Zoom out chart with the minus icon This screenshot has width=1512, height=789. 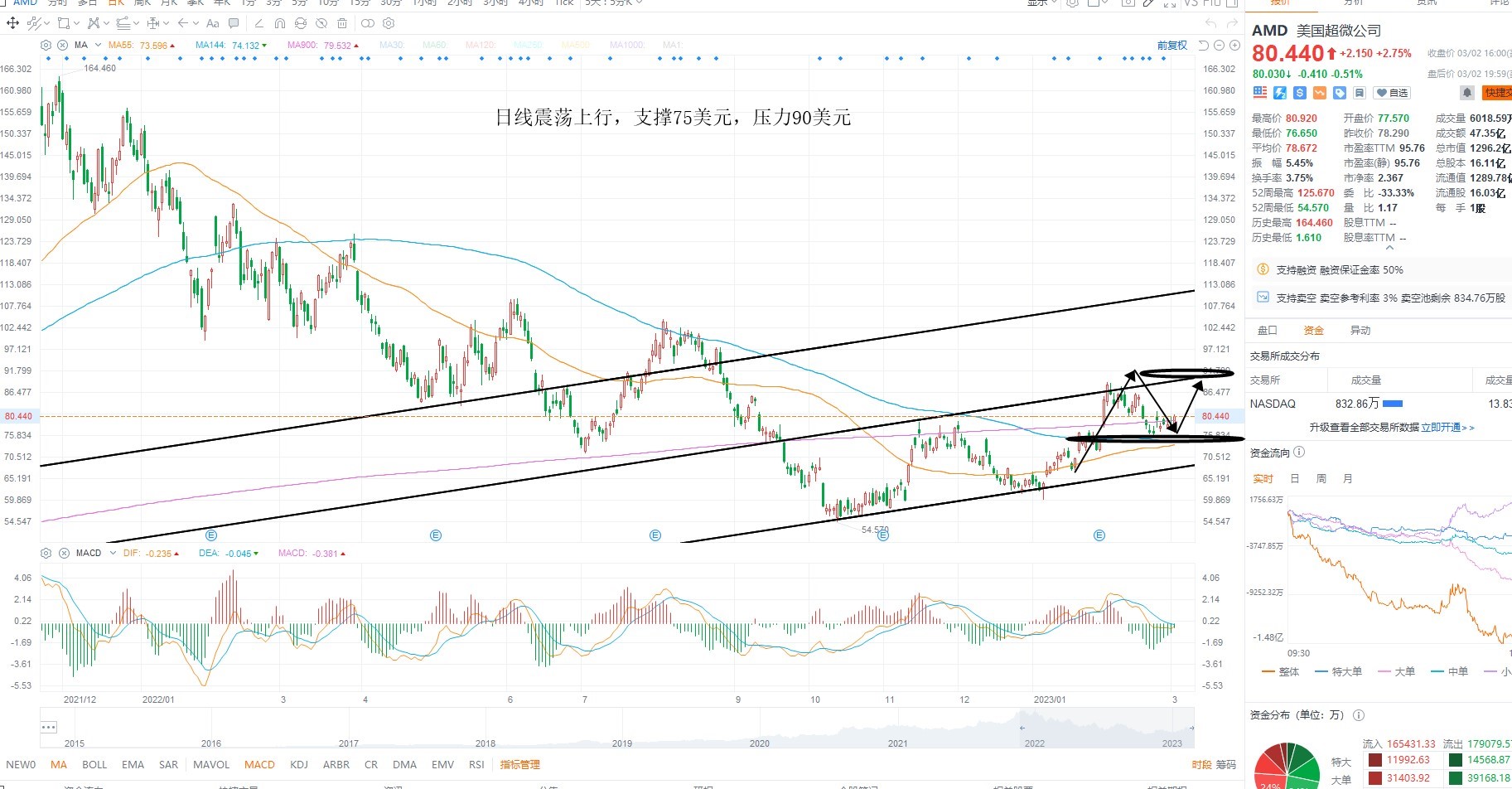pyautogui.click(x=1219, y=45)
